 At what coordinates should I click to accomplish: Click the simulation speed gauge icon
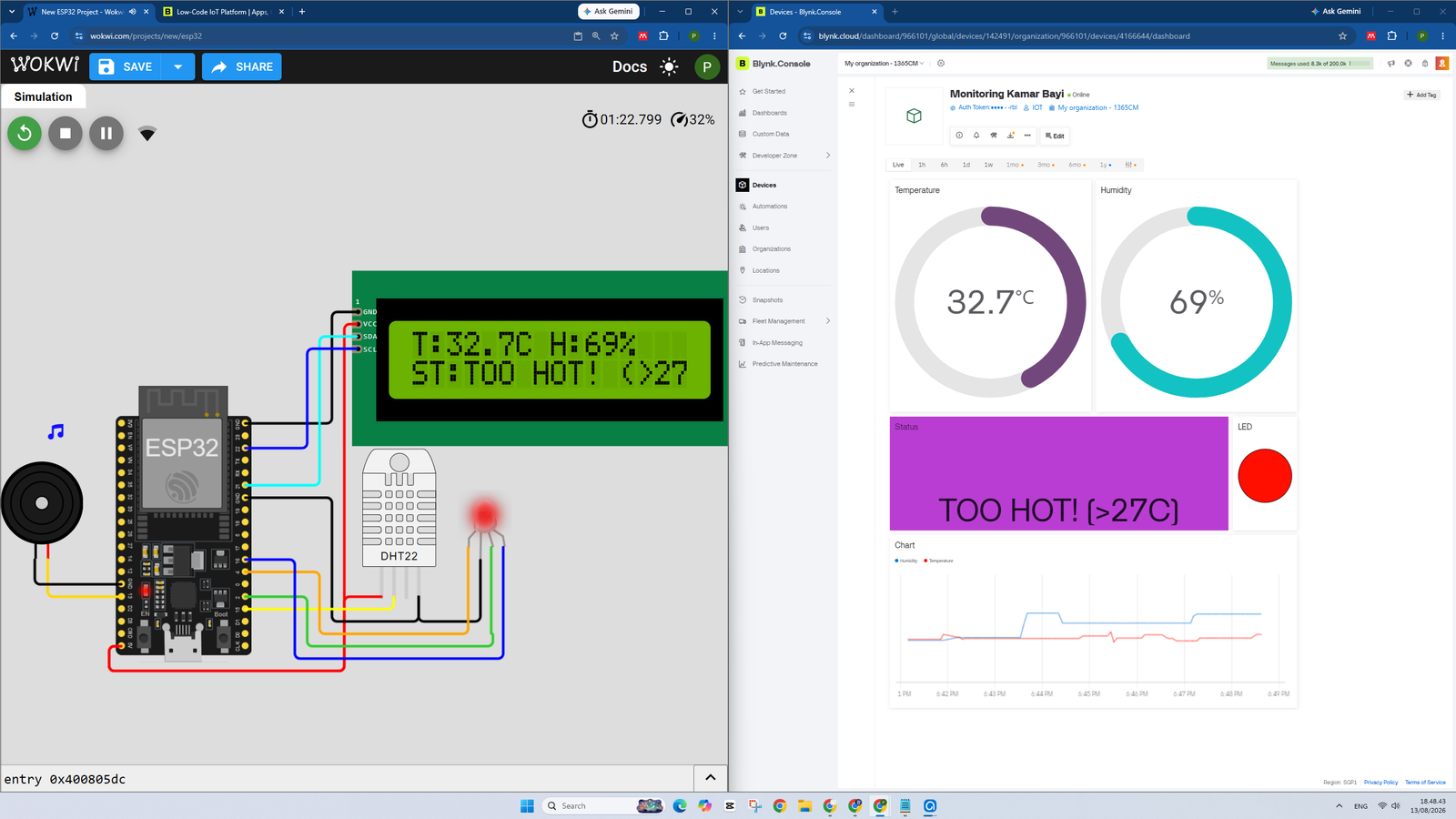(x=679, y=119)
